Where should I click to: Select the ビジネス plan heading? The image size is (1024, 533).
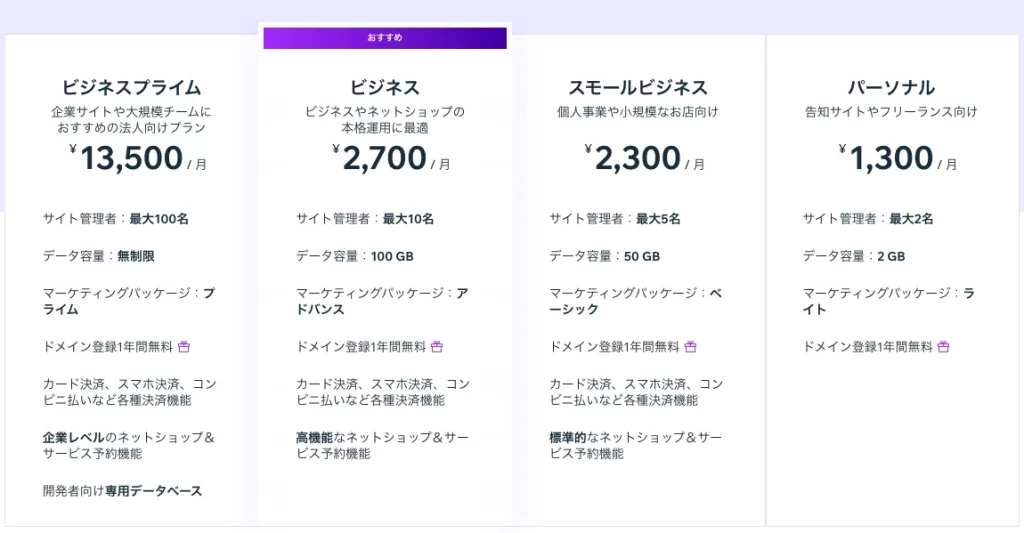[x=385, y=87]
